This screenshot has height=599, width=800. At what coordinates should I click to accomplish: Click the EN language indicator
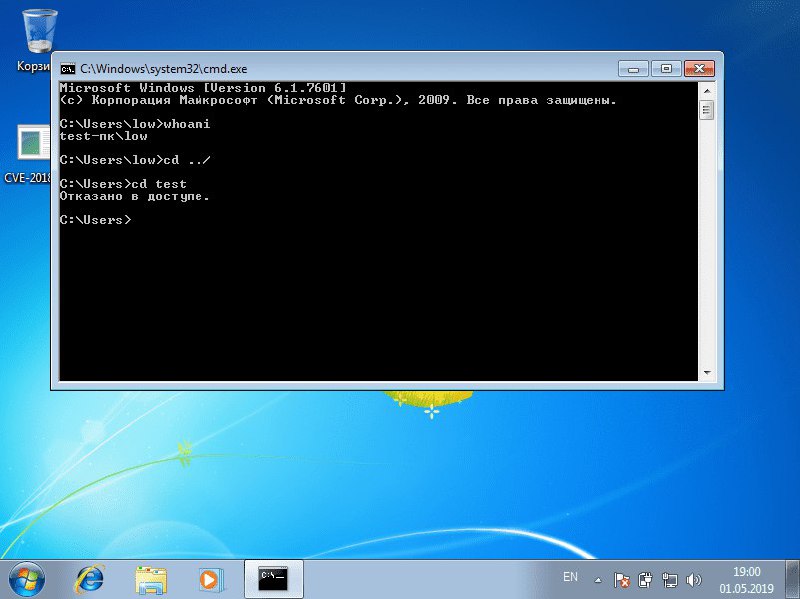570,577
